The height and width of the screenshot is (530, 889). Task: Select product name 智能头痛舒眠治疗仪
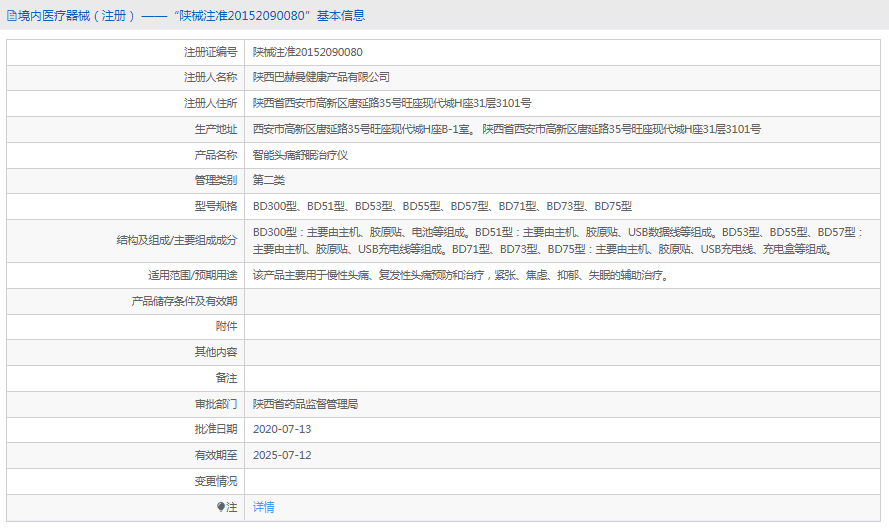300,155
